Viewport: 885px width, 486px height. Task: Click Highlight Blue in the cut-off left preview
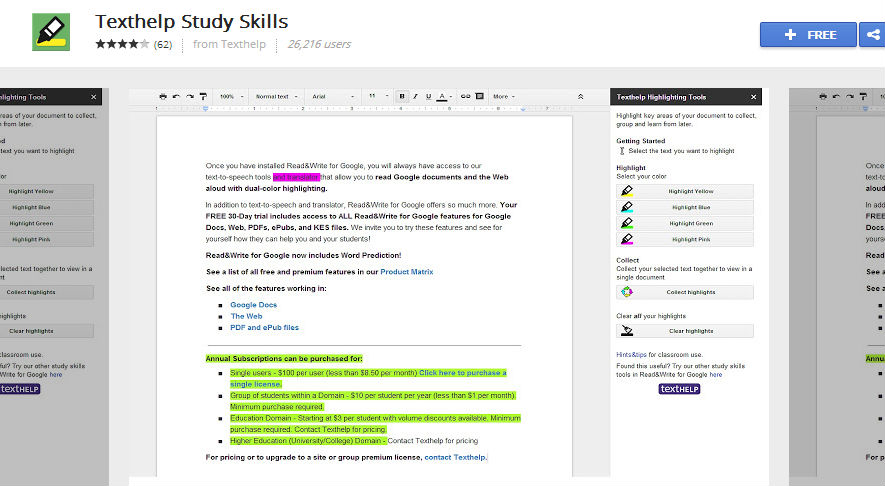pos(46,207)
